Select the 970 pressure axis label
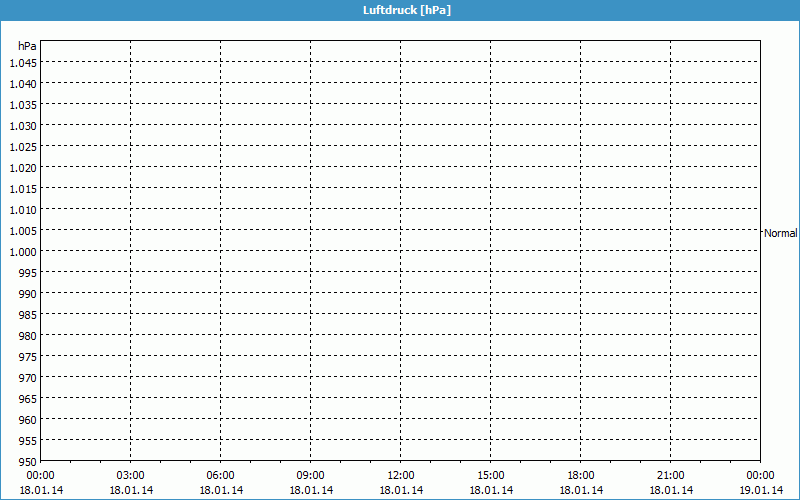Image resolution: width=800 pixels, height=500 pixels. tap(27, 378)
